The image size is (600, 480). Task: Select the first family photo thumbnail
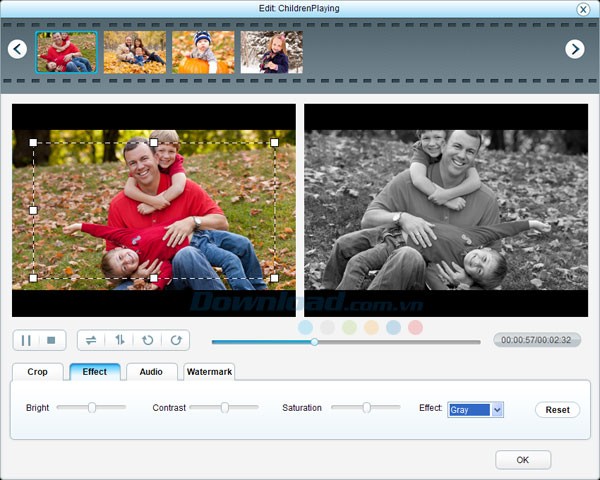pyautogui.click(x=67, y=52)
